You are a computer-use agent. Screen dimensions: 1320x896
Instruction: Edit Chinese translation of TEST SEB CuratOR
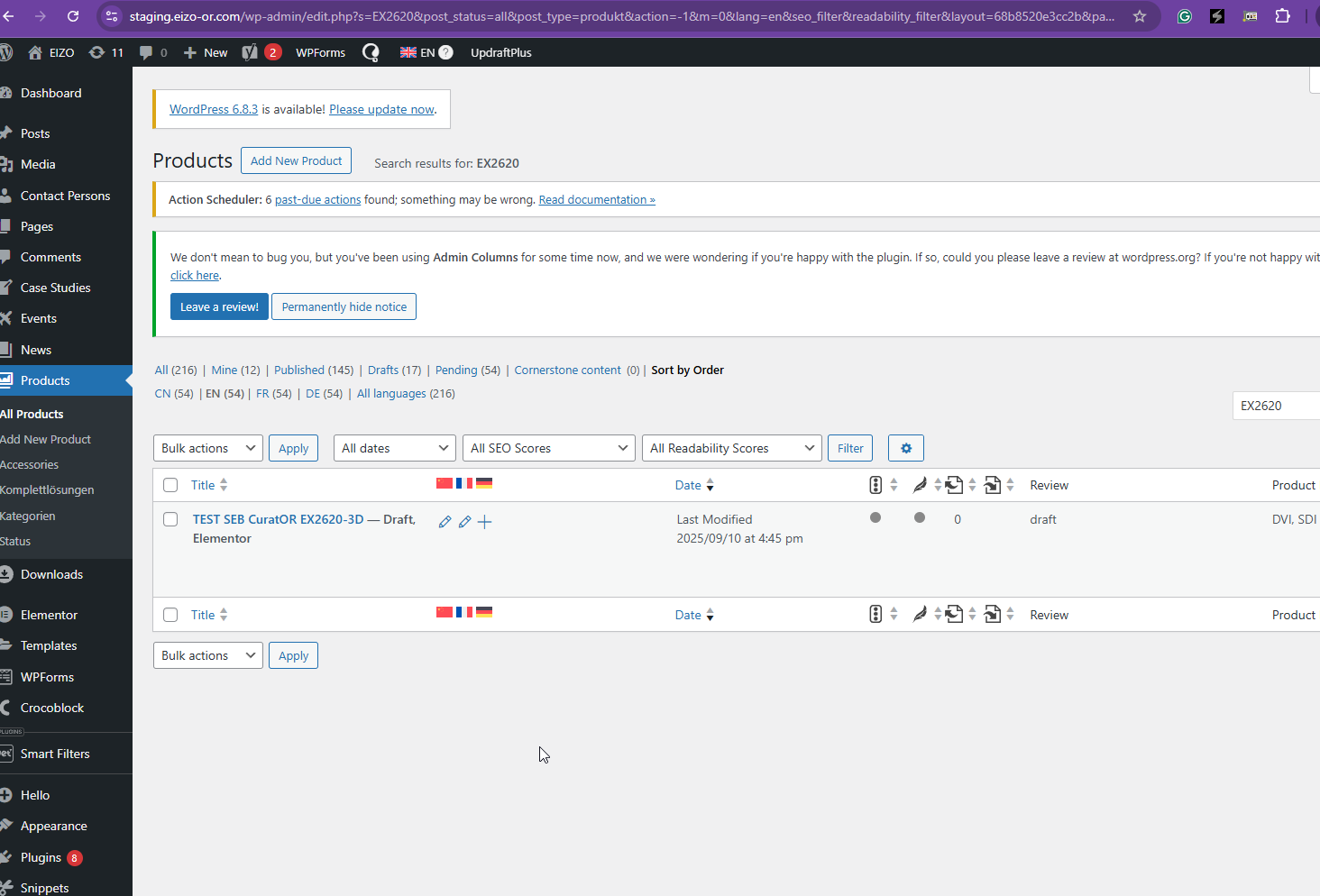point(445,522)
